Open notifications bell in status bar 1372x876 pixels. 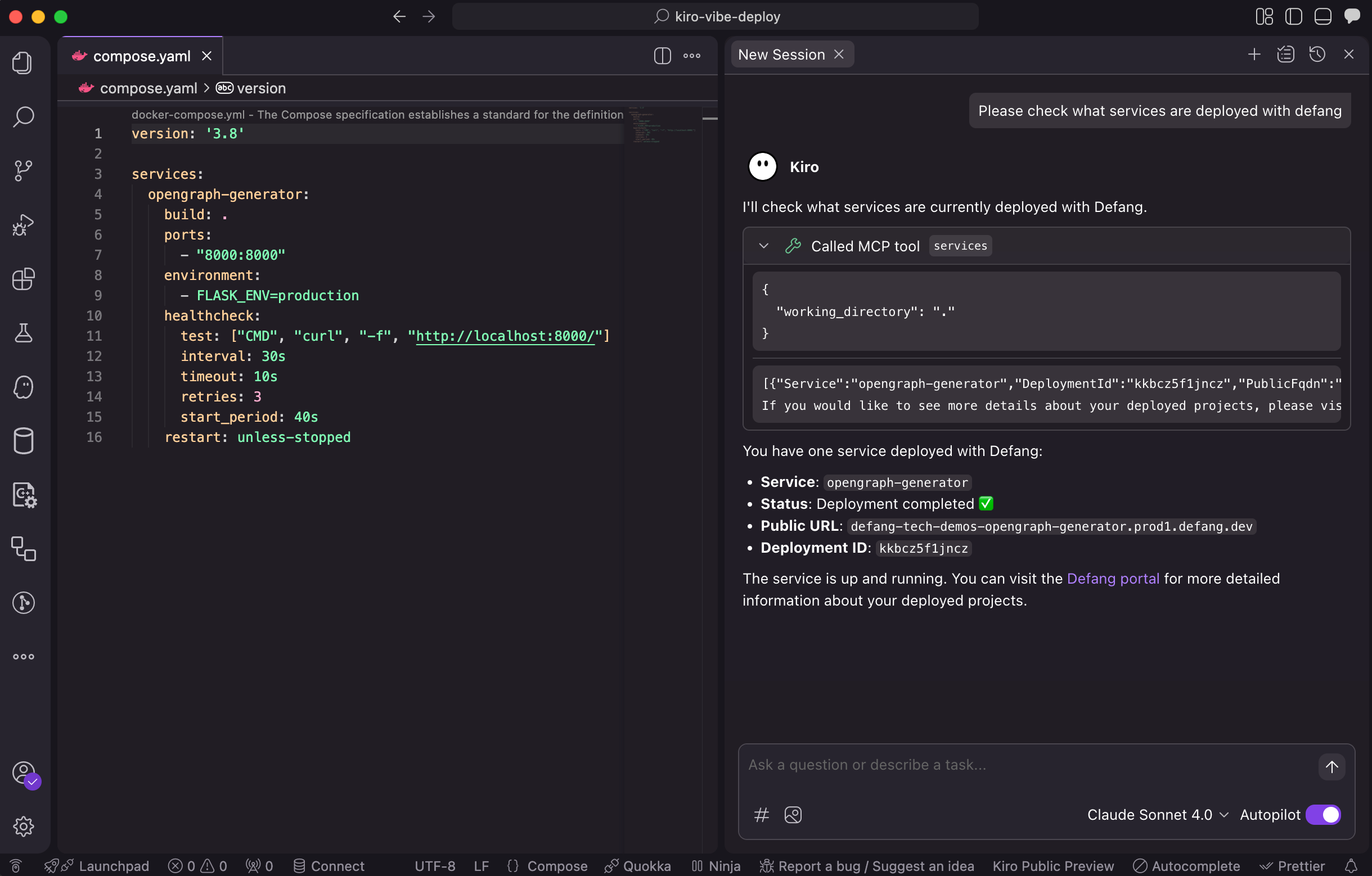tap(1351, 866)
